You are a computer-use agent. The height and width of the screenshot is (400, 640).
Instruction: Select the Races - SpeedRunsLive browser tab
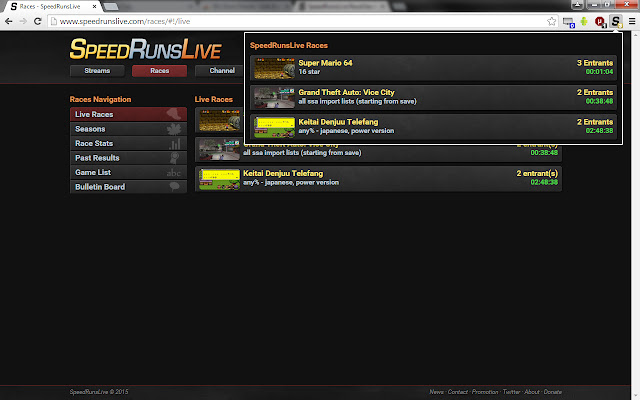[x=53, y=7]
